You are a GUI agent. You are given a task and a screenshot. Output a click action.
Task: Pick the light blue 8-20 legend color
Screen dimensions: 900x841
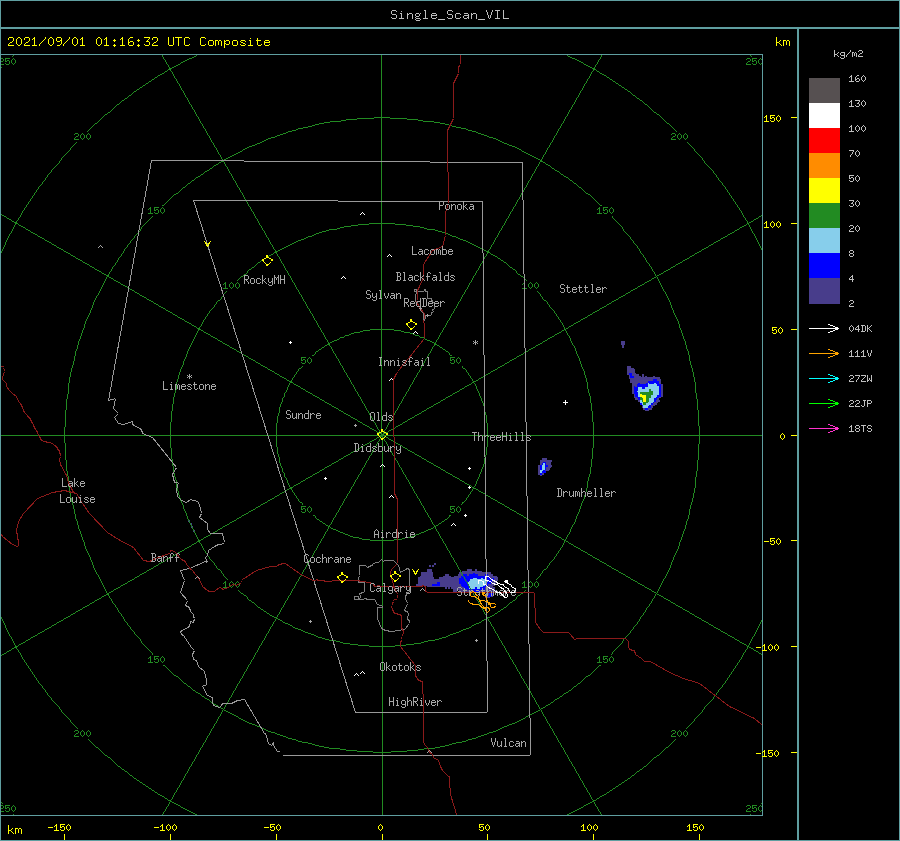[x=824, y=241]
